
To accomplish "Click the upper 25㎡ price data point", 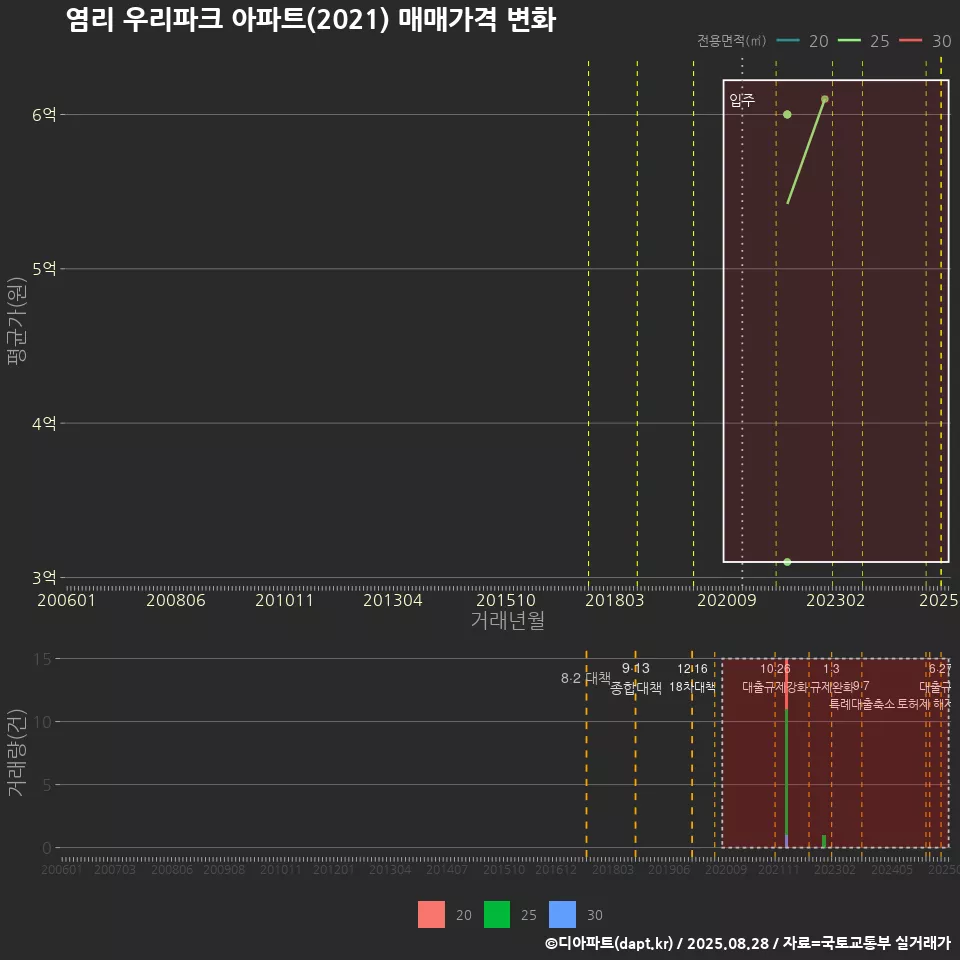I will point(824,99).
